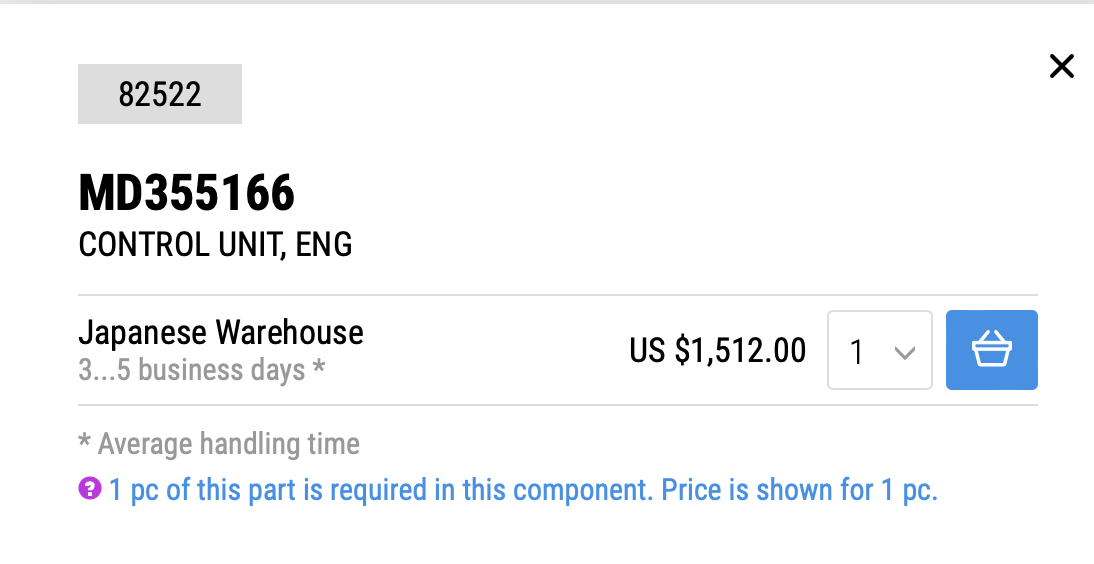Click the asterisk before Average handling time
The width and height of the screenshot is (1094, 564).
pos(84,440)
